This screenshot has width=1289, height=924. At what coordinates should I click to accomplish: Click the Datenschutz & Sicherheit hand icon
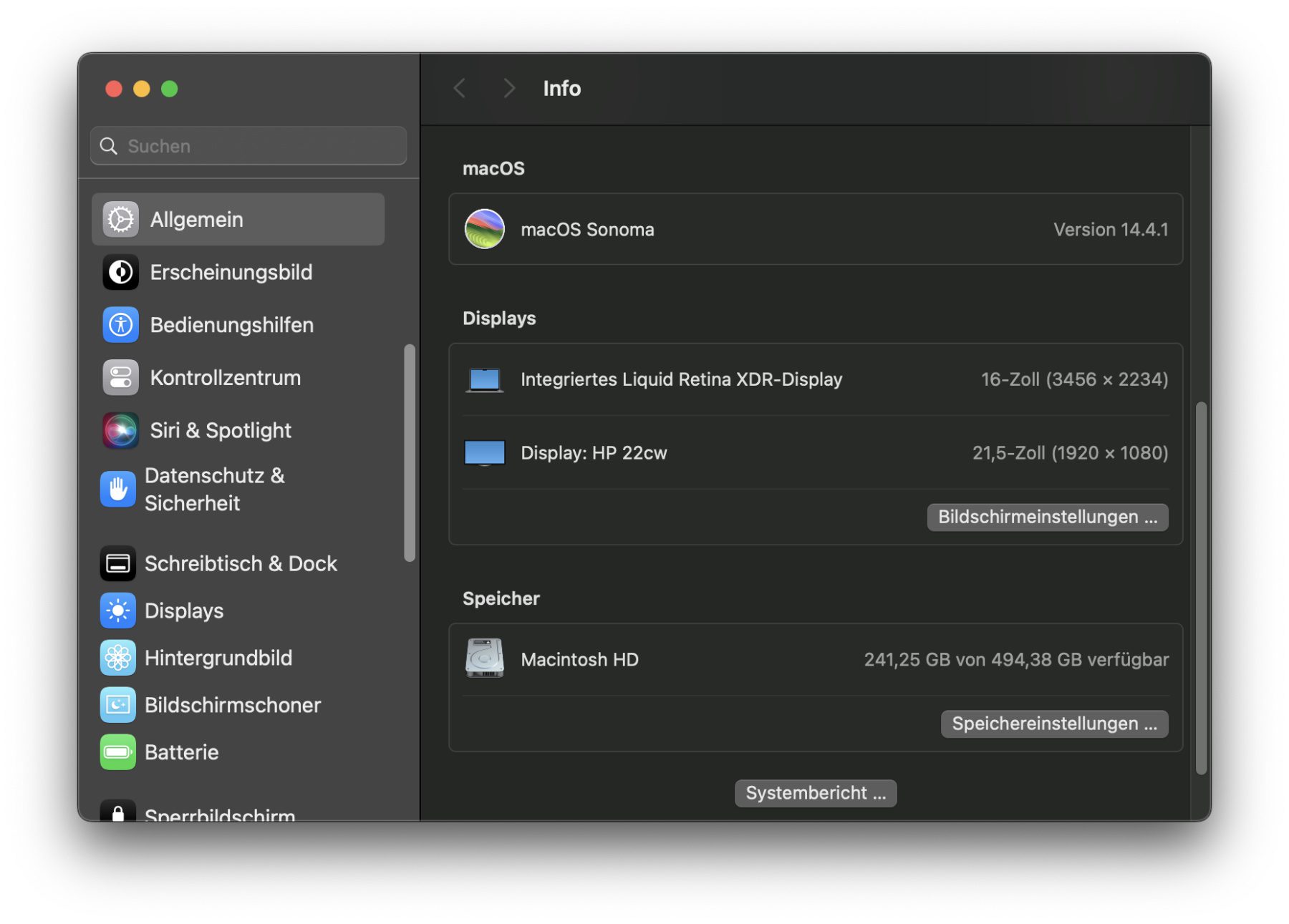pyautogui.click(x=118, y=490)
